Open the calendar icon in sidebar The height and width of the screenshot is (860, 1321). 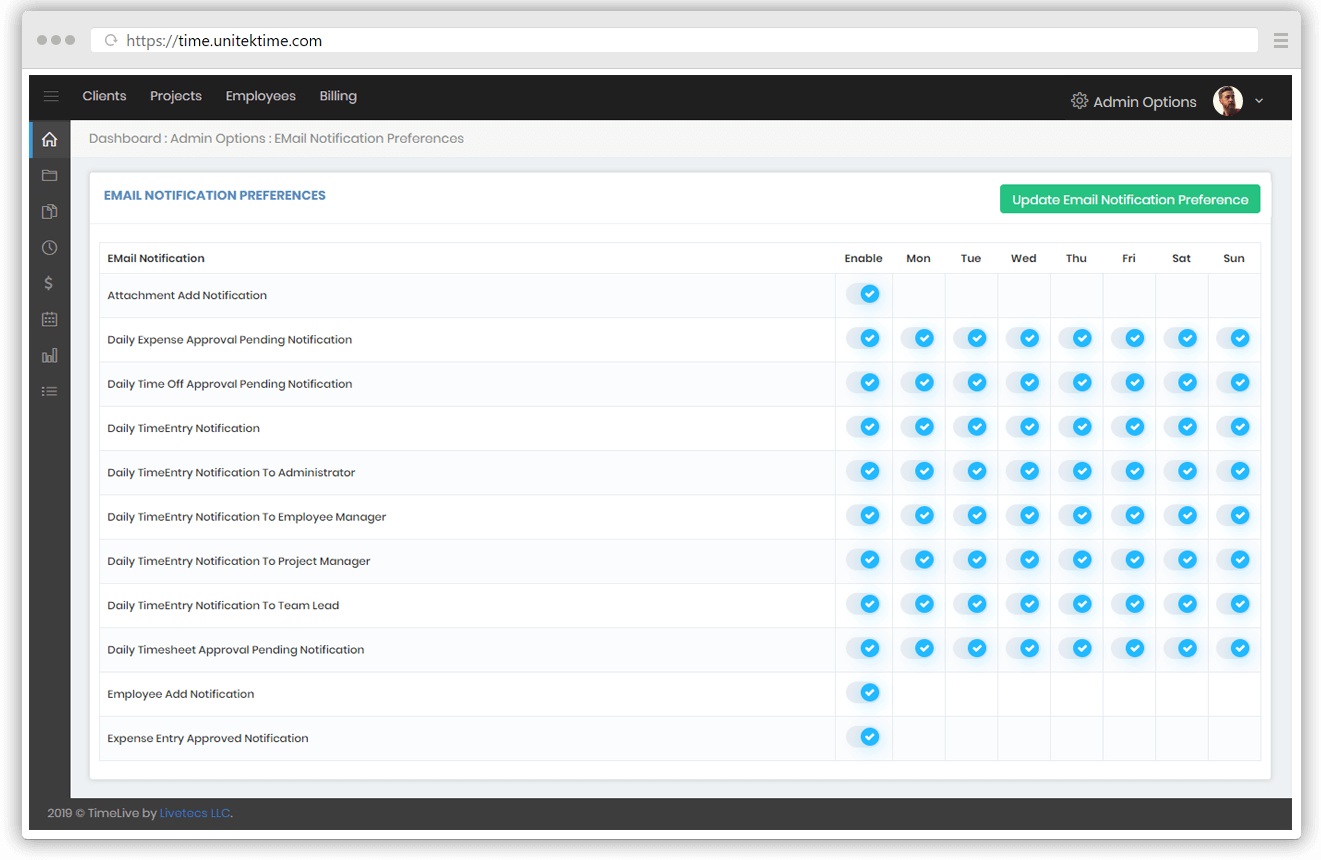point(49,320)
